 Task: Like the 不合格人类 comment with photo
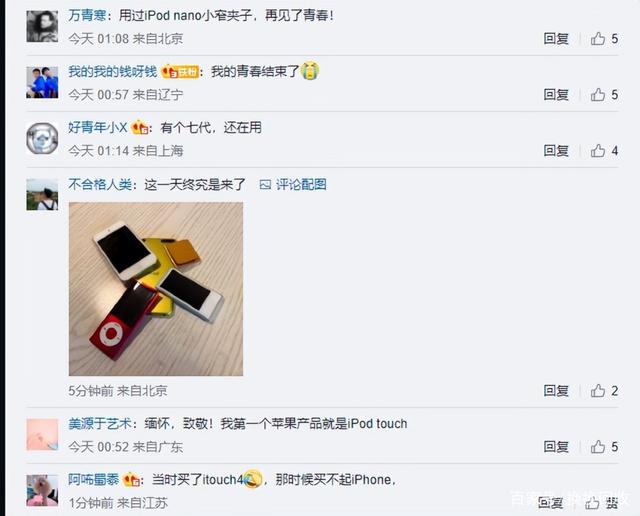598,391
